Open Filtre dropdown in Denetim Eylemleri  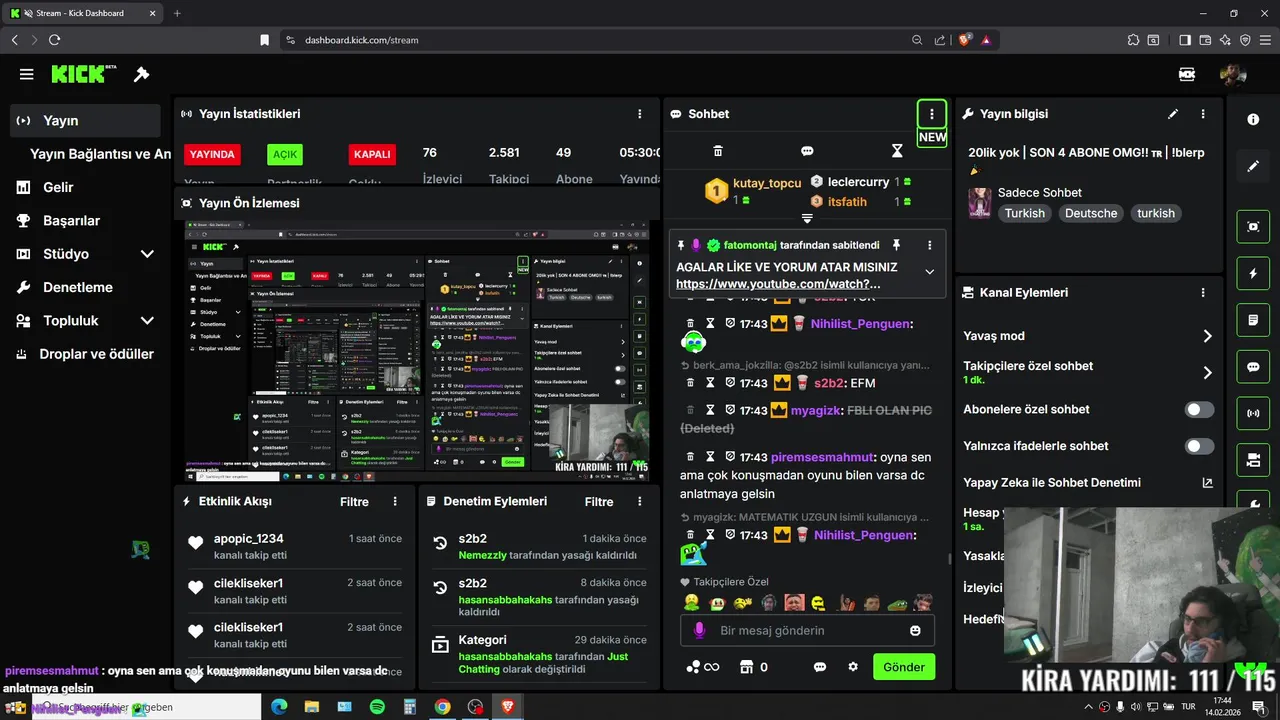(599, 502)
